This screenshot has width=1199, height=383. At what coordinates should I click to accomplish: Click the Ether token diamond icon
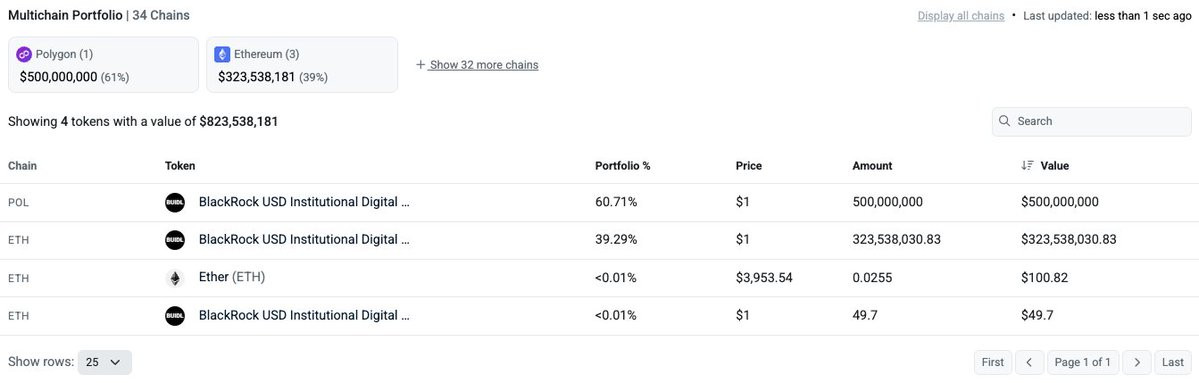[x=175, y=278]
